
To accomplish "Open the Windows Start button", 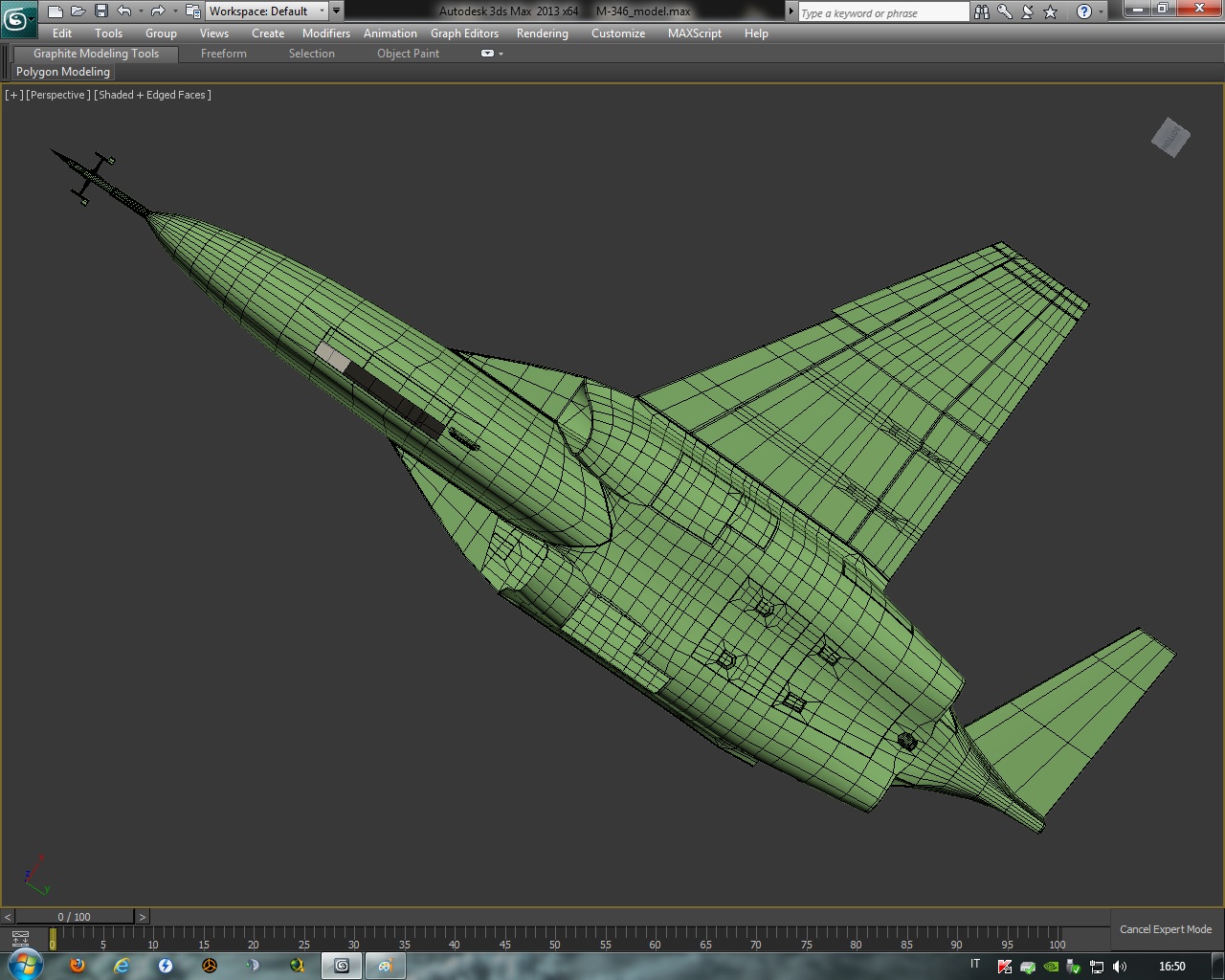I will coord(25,966).
